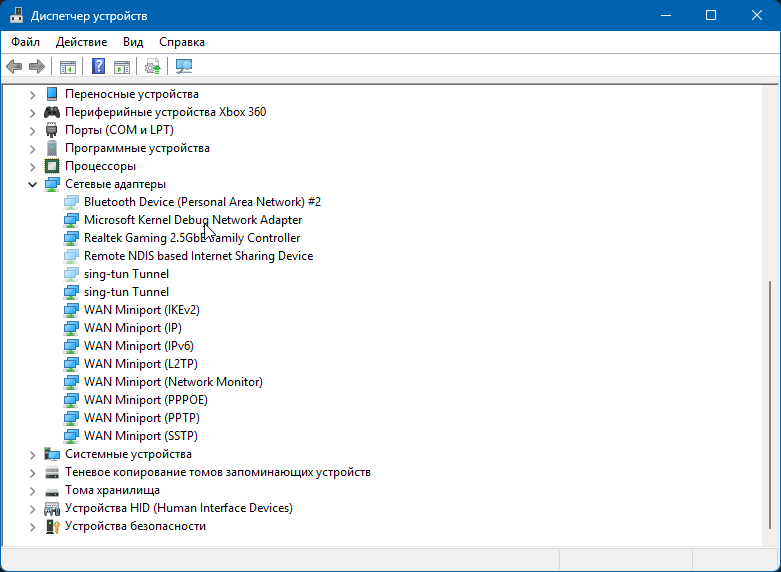Viewport: 781px width, 572px height.
Task: Open the Действие menu
Action: 81,42
